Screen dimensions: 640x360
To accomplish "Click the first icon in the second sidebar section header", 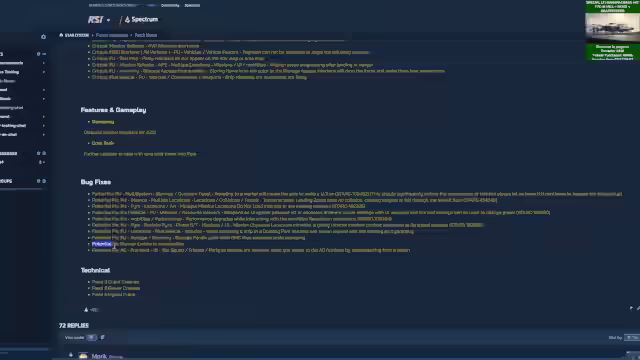I will point(39,153).
